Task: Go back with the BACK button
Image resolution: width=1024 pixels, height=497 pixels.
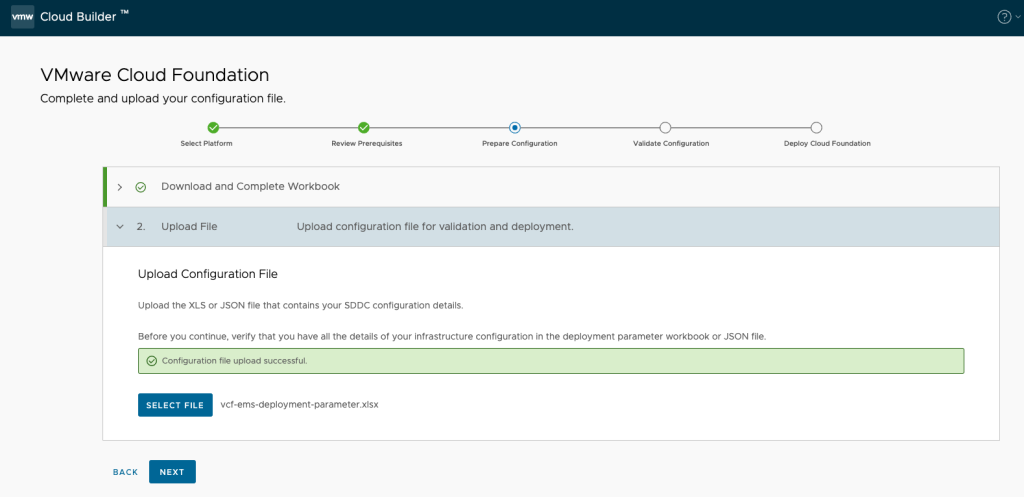Action: (125, 472)
